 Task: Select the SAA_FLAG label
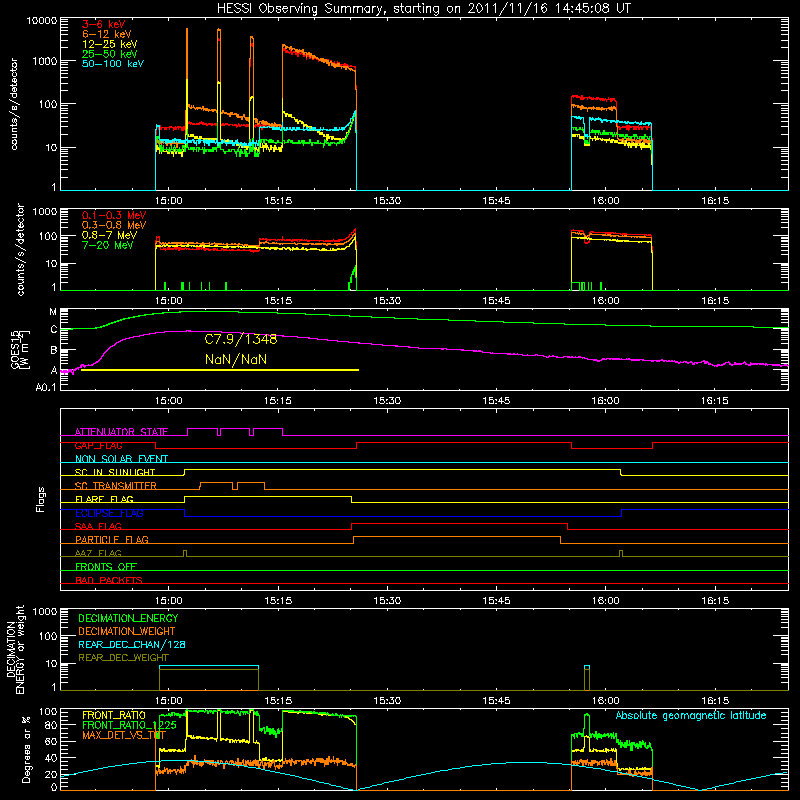[98, 526]
